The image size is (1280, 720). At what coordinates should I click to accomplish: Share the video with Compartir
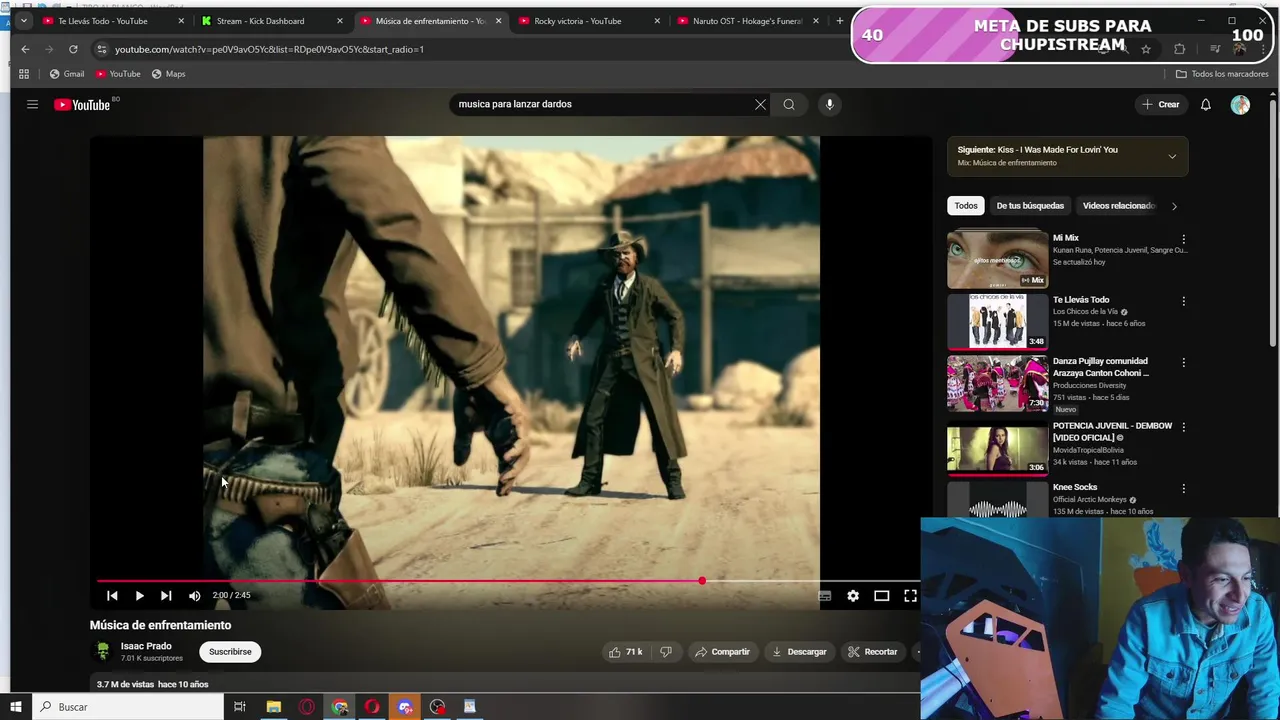click(722, 652)
